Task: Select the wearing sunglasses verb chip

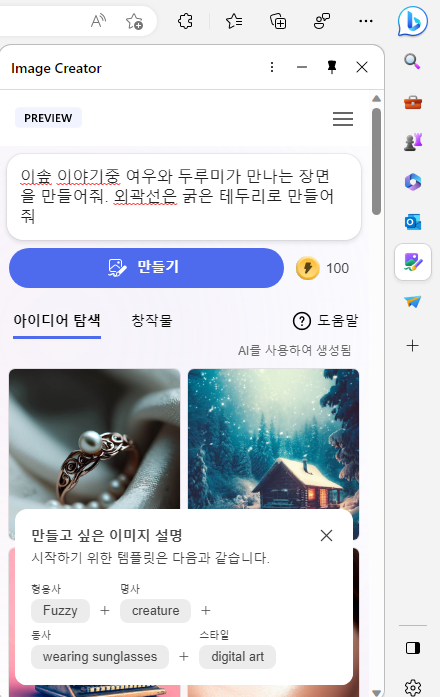Action: [100, 657]
